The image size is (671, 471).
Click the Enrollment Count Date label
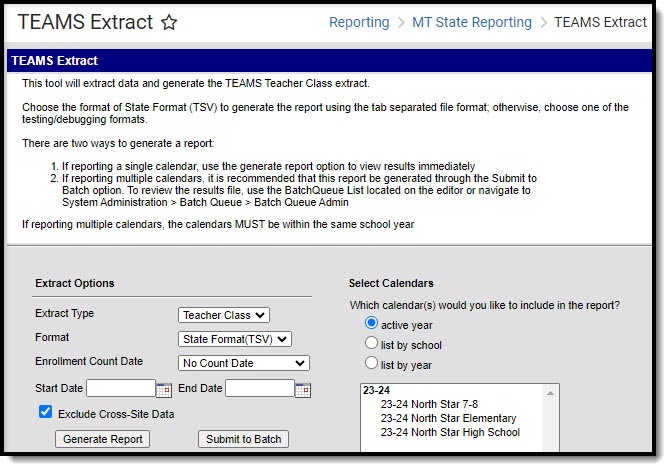pyautogui.click(x=89, y=361)
